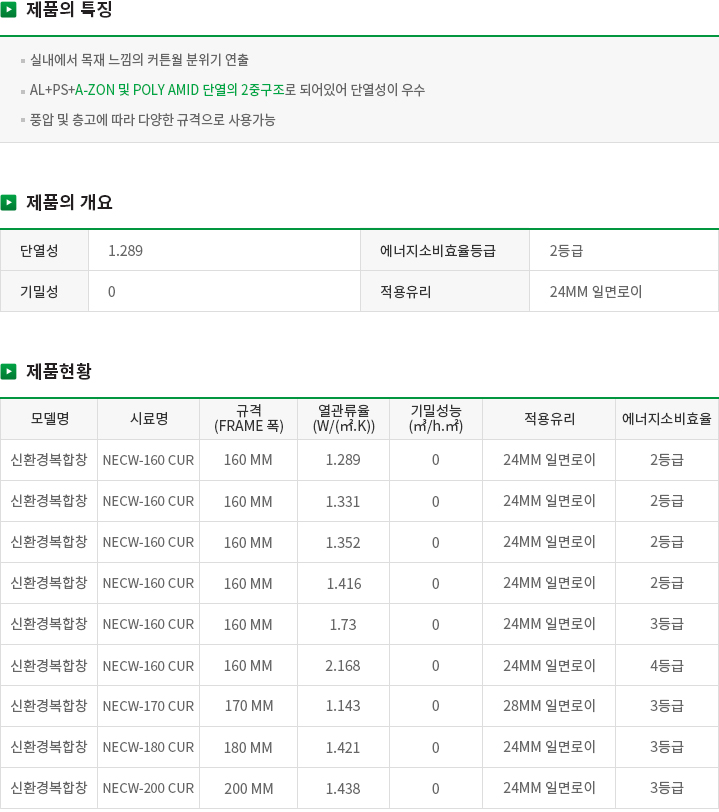Screen dimensions: 719x812
Task: Click the 적용유리 column header in 제품현황
Action: click(x=549, y=419)
